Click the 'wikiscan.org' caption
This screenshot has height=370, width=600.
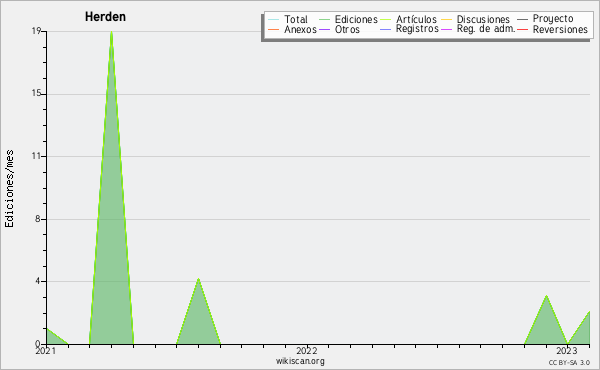[x=300, y=361]
